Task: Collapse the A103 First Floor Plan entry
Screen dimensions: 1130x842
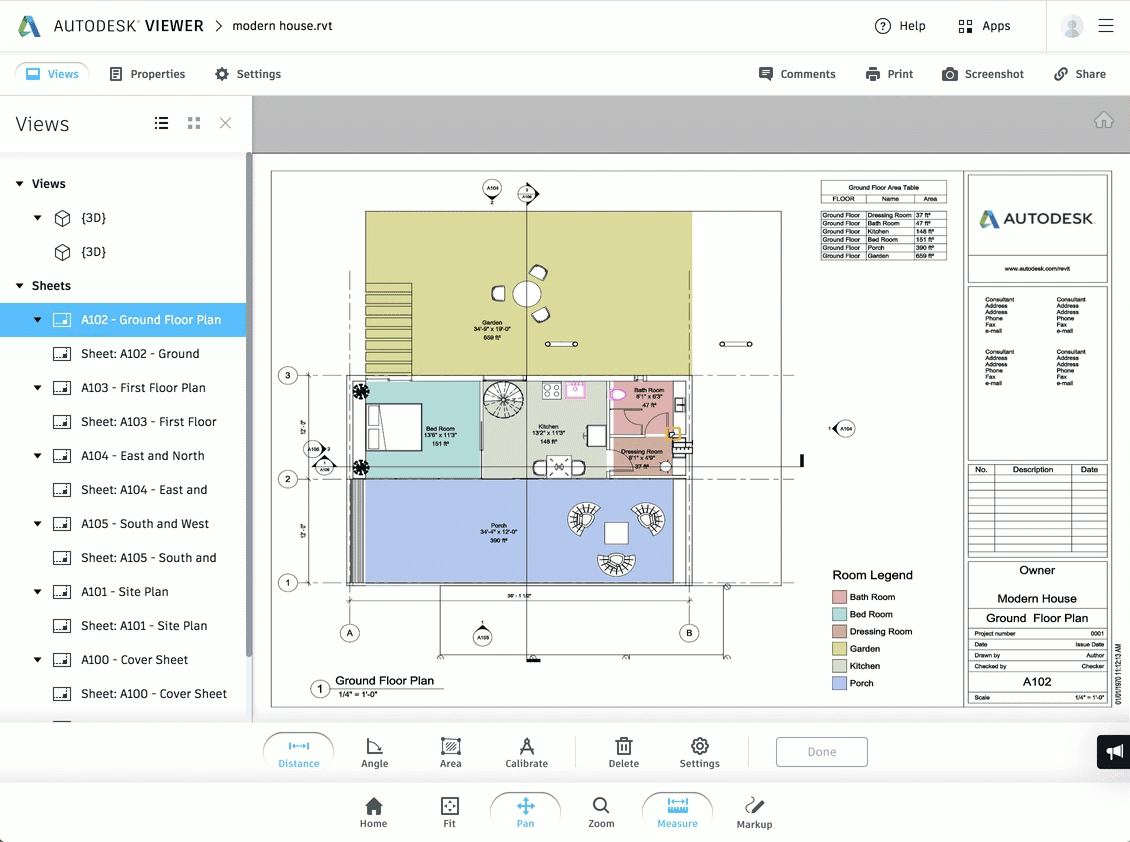Action: click(37, 387)
